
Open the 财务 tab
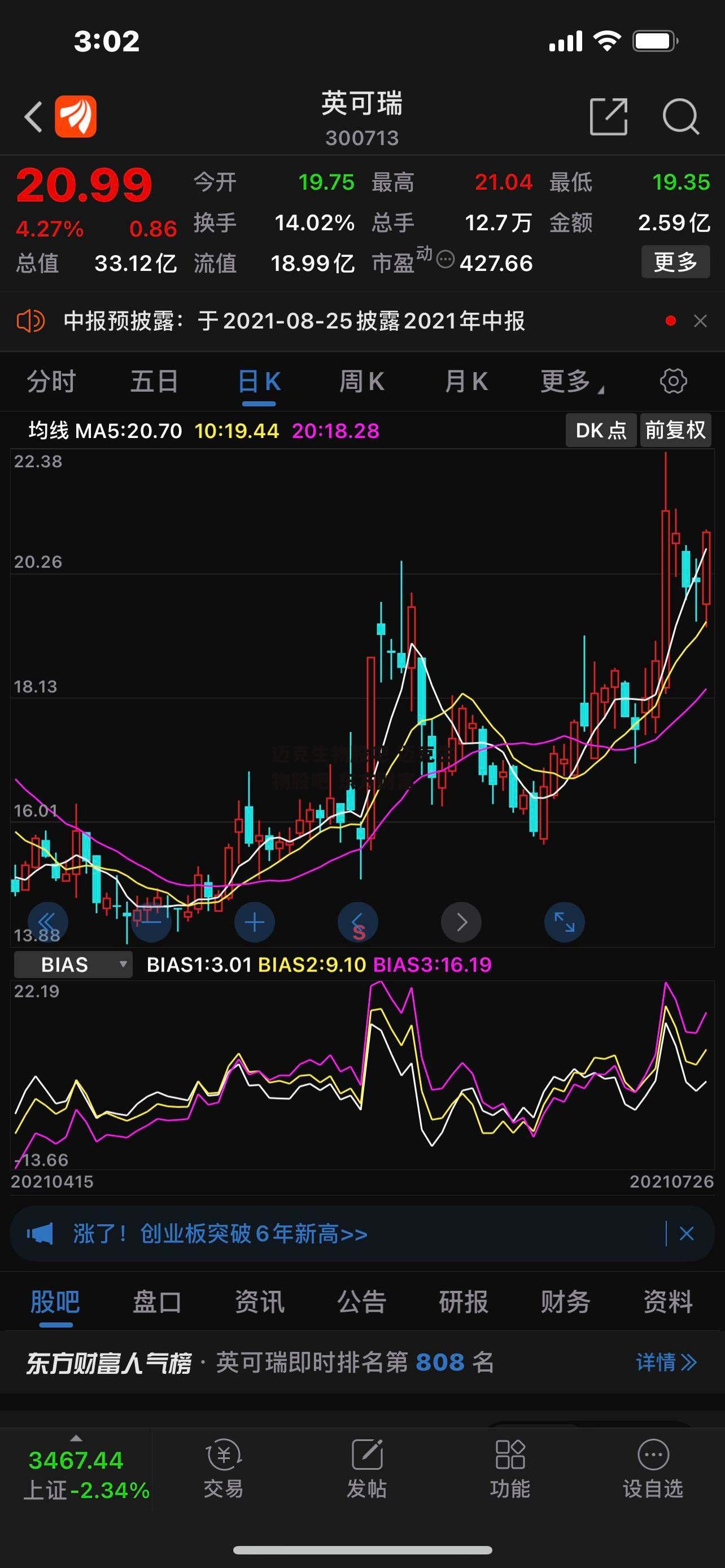tap(566, 1303)
